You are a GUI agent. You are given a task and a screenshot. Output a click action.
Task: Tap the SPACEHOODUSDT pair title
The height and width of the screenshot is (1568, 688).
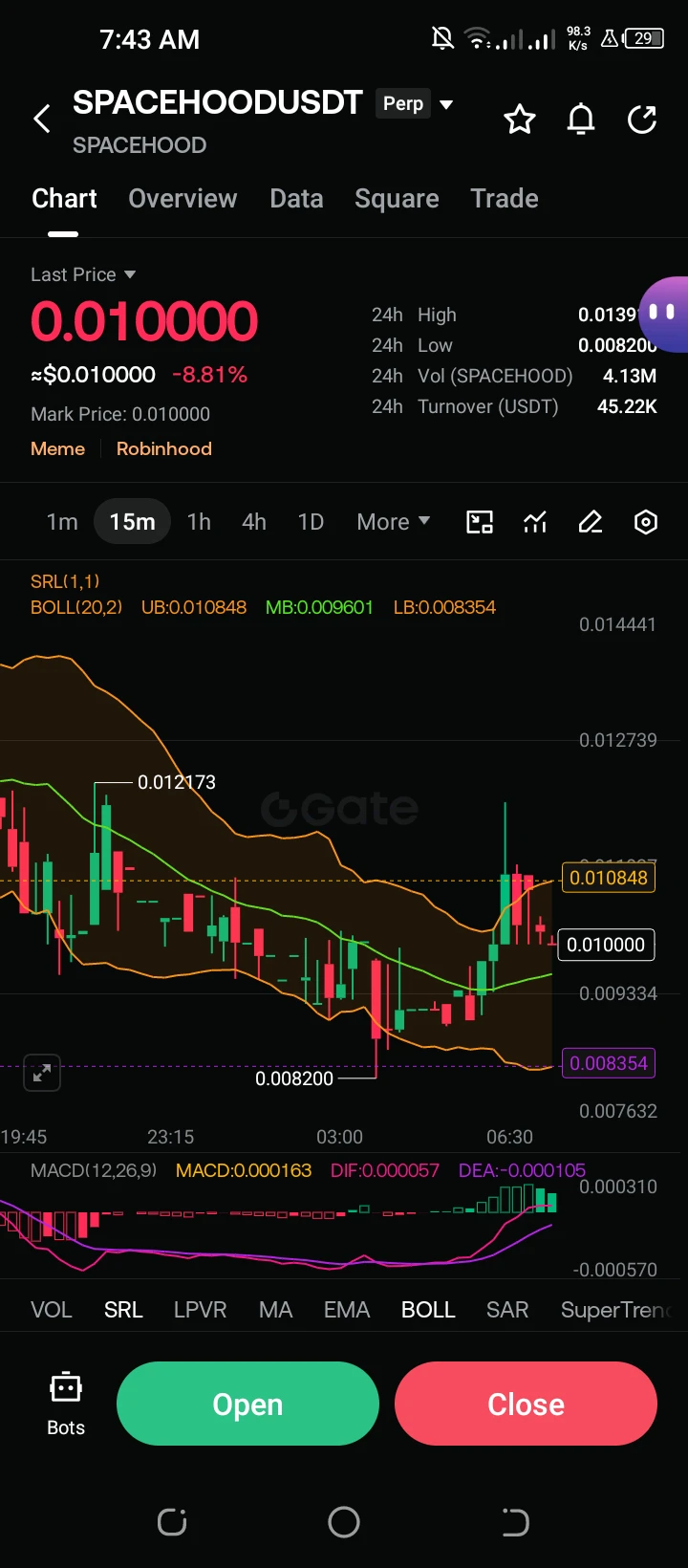coord(218,102)
